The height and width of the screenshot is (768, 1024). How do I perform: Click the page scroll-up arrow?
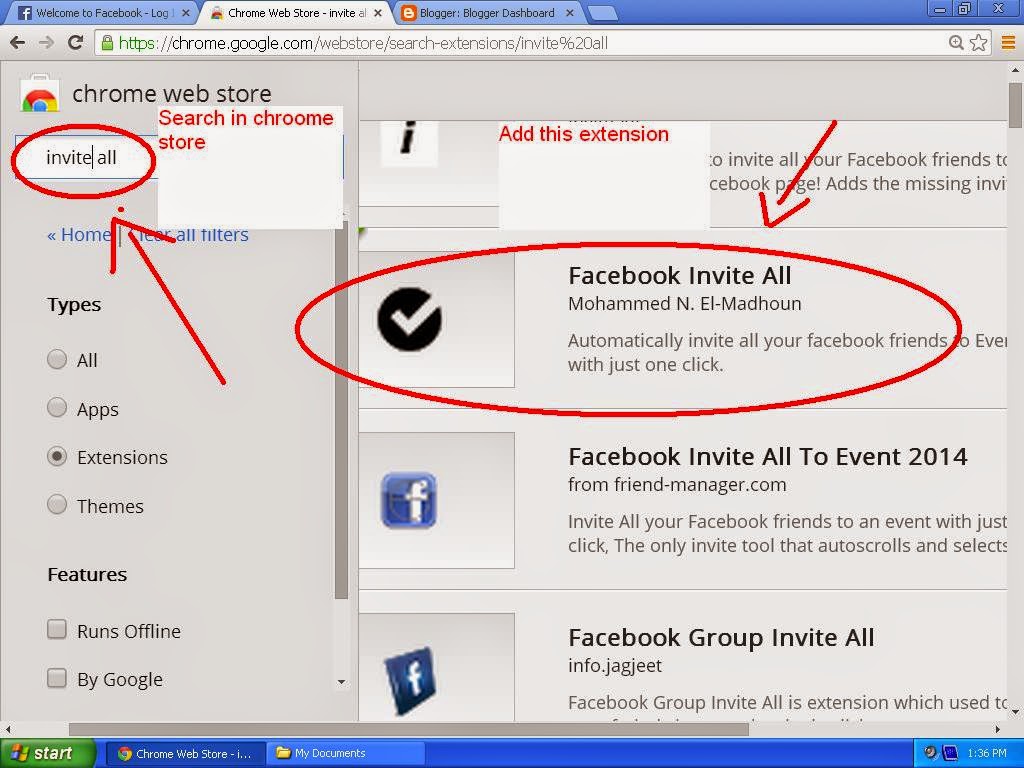(x=1016, y=69)
